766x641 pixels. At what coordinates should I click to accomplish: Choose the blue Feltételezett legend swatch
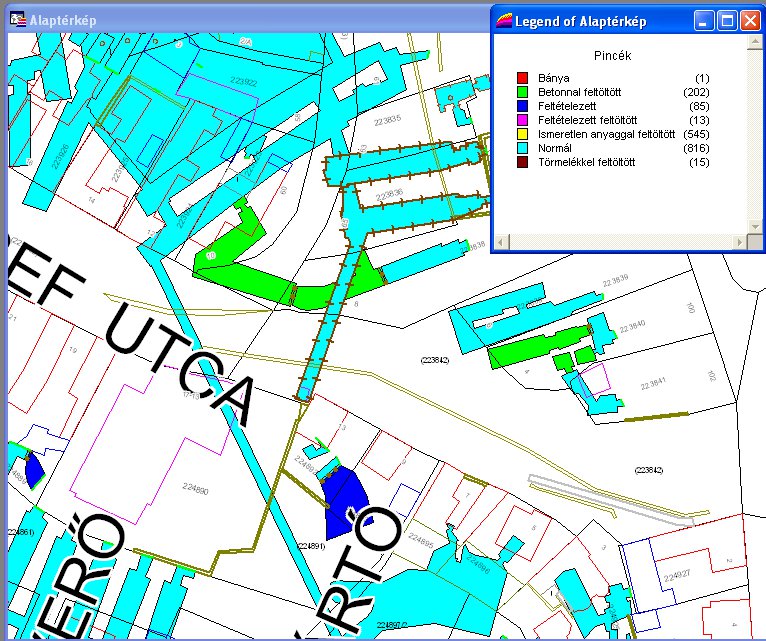pos(522,105)
